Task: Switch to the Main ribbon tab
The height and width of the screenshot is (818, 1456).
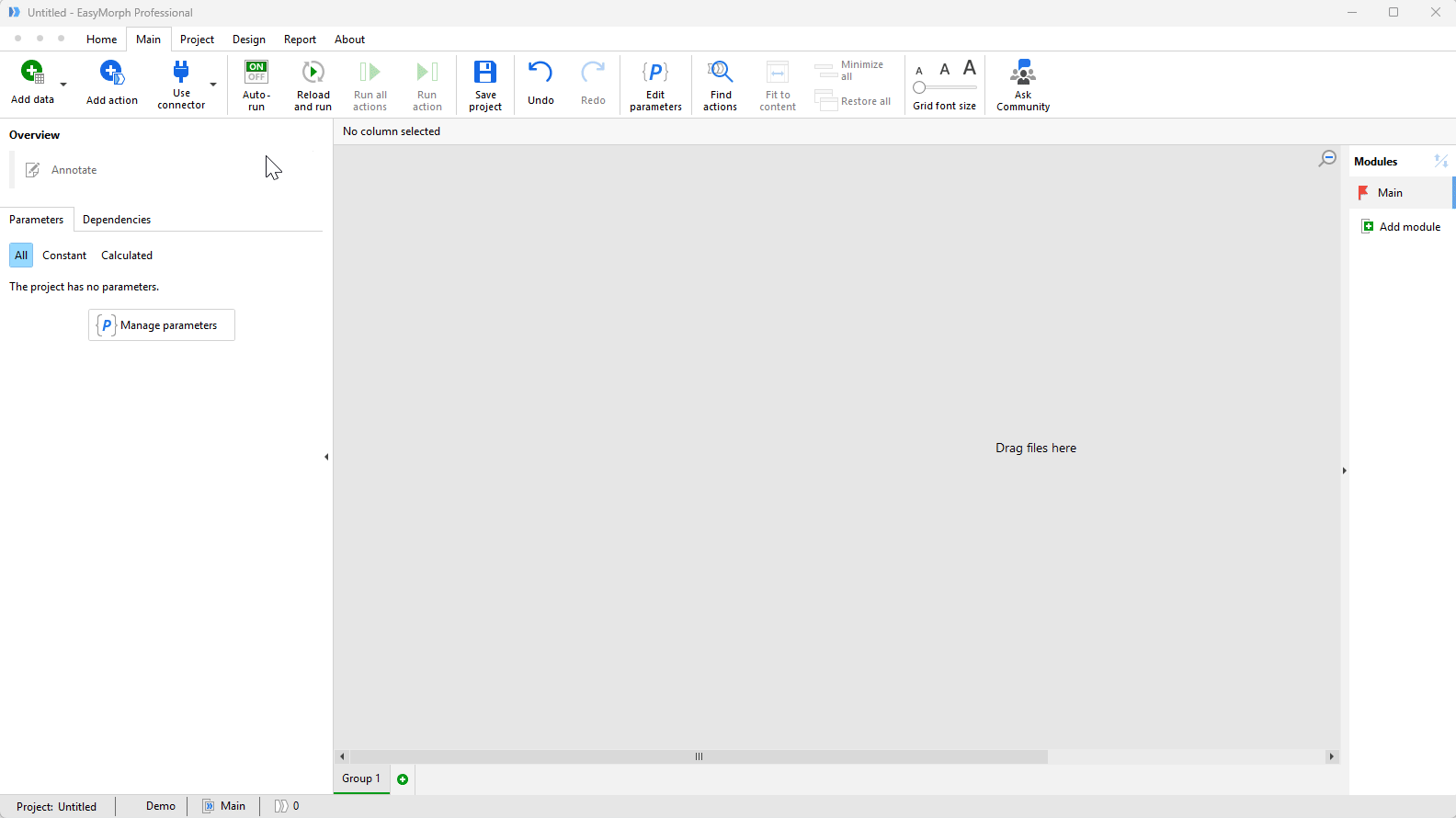Action: (148, 40)
